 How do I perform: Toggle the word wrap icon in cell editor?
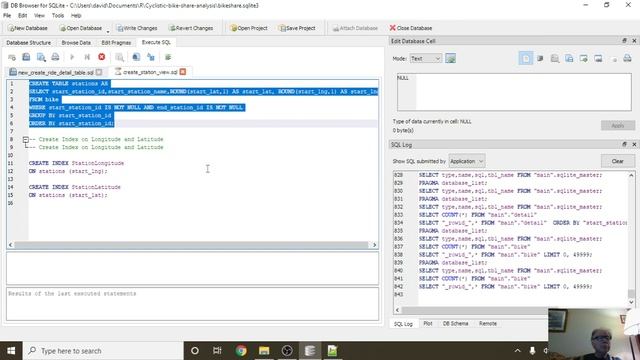540,59
